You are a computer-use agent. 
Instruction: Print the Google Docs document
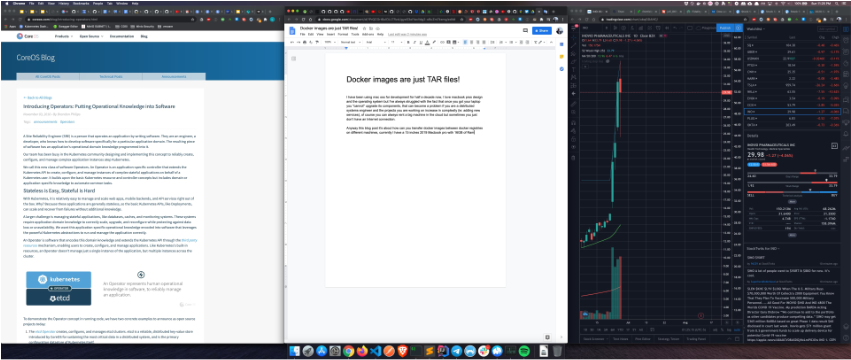click(x=304, y=42)
